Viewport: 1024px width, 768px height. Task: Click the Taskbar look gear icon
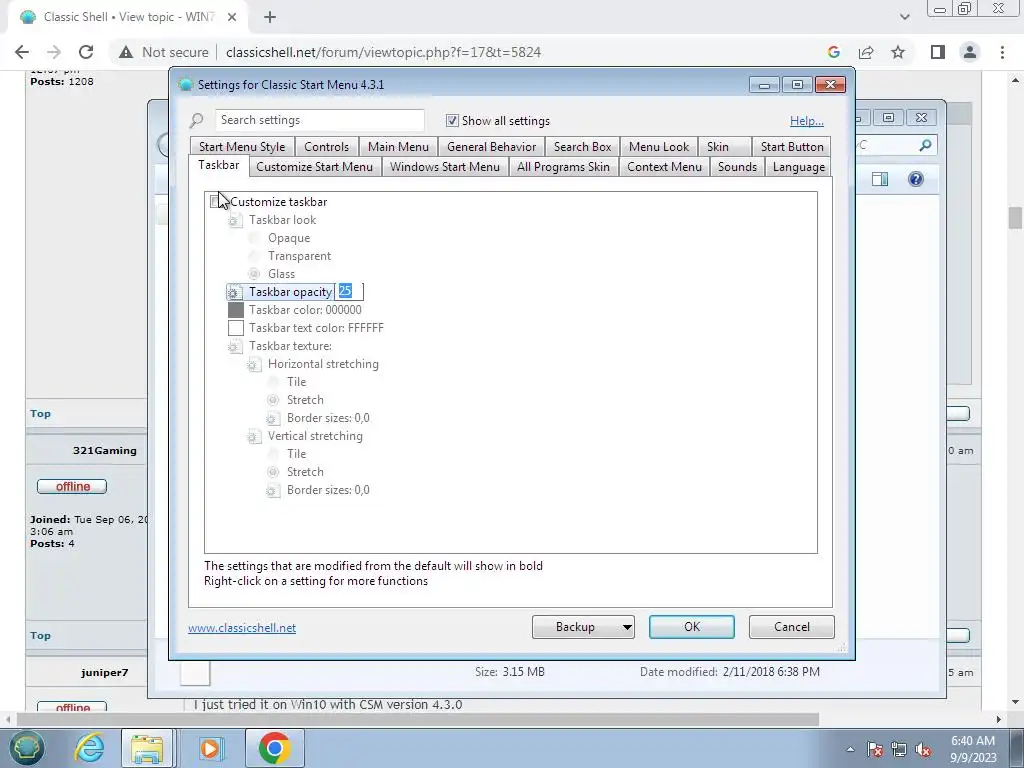235,221
